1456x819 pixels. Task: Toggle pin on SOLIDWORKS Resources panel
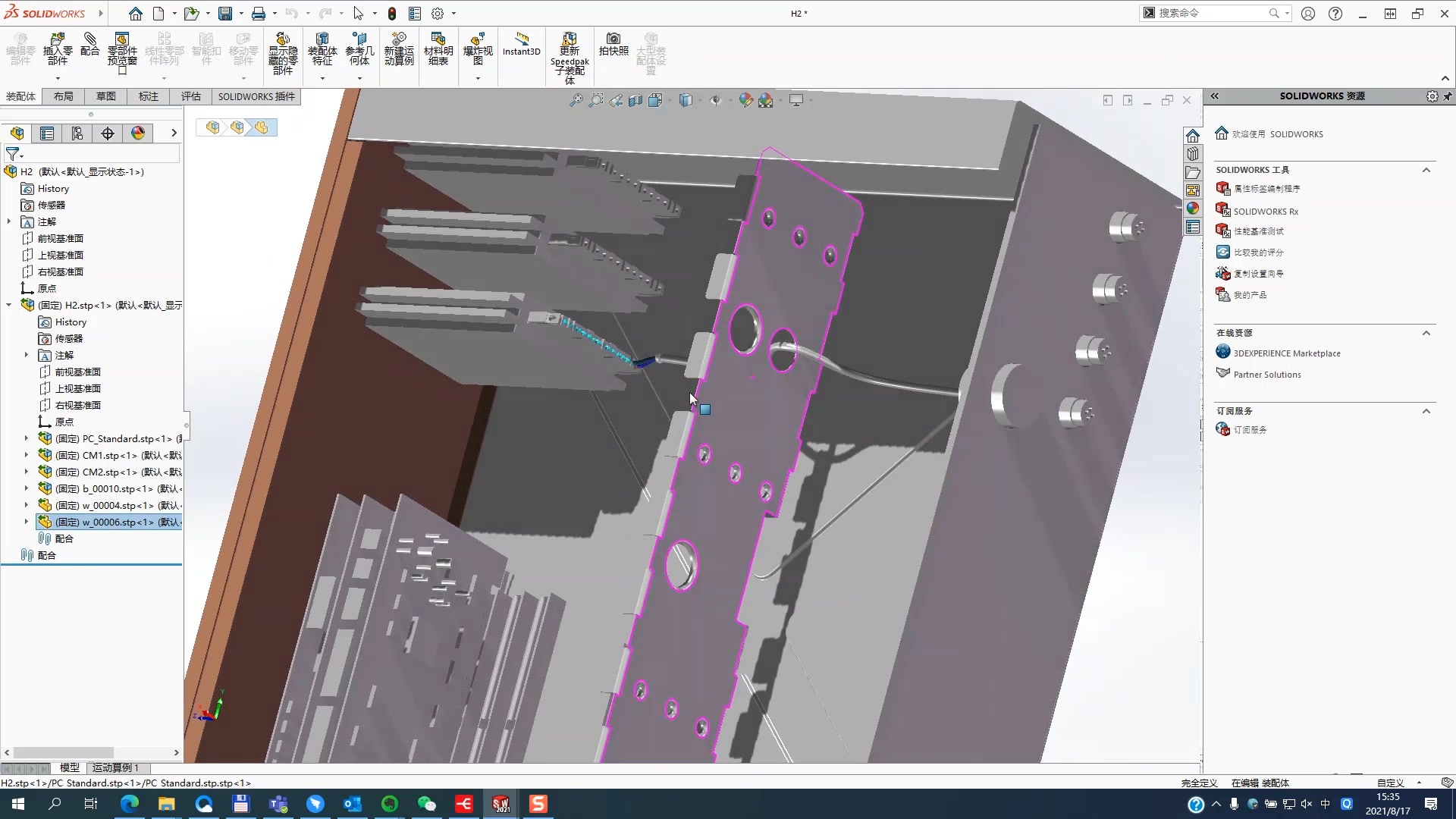coord(1447,96)
